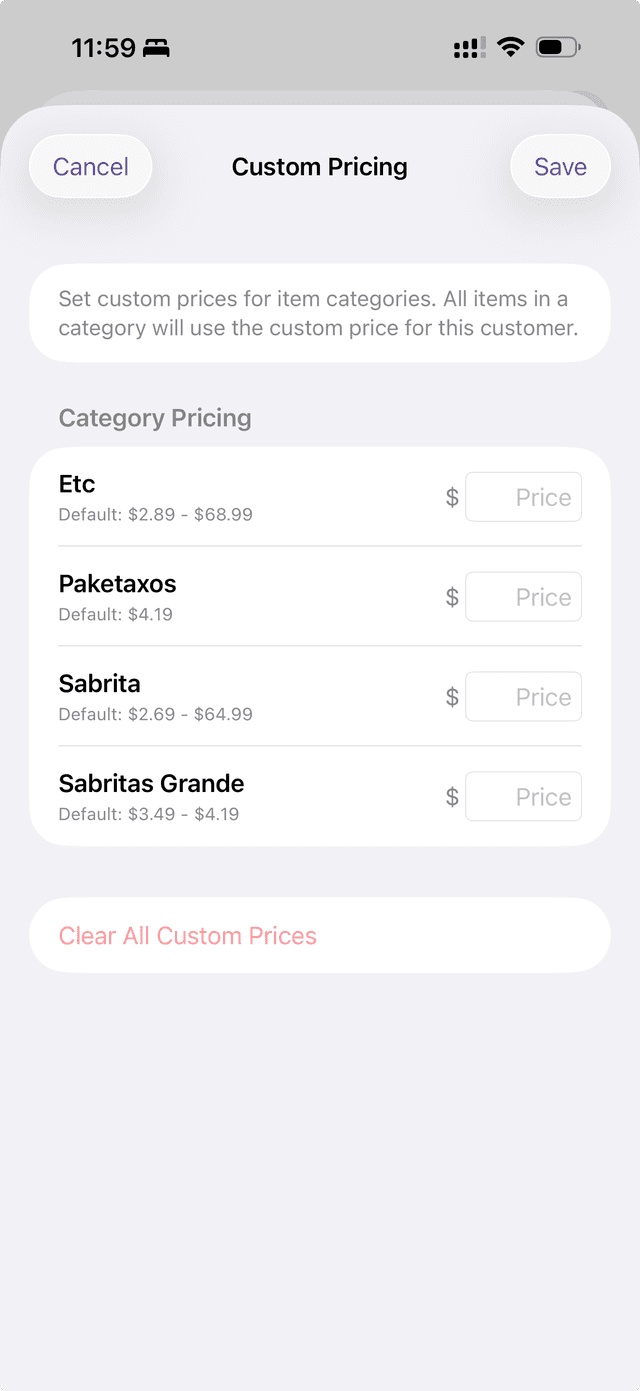The width and height of the screenshot is (640, 1391).
Task: Click the Wi-Fi status icon
Action: point(511,47)
